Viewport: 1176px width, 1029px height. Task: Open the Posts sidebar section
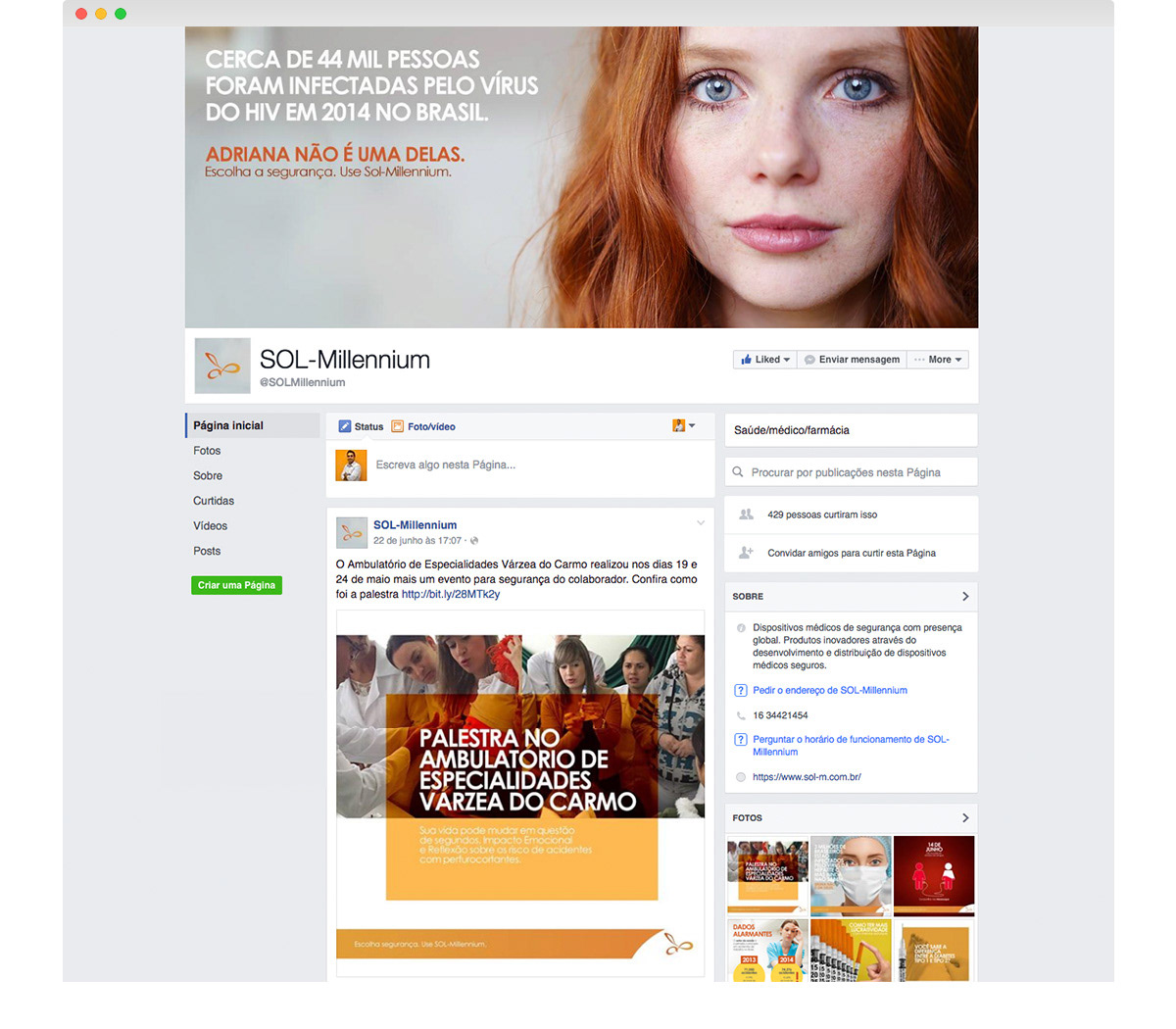207,551
